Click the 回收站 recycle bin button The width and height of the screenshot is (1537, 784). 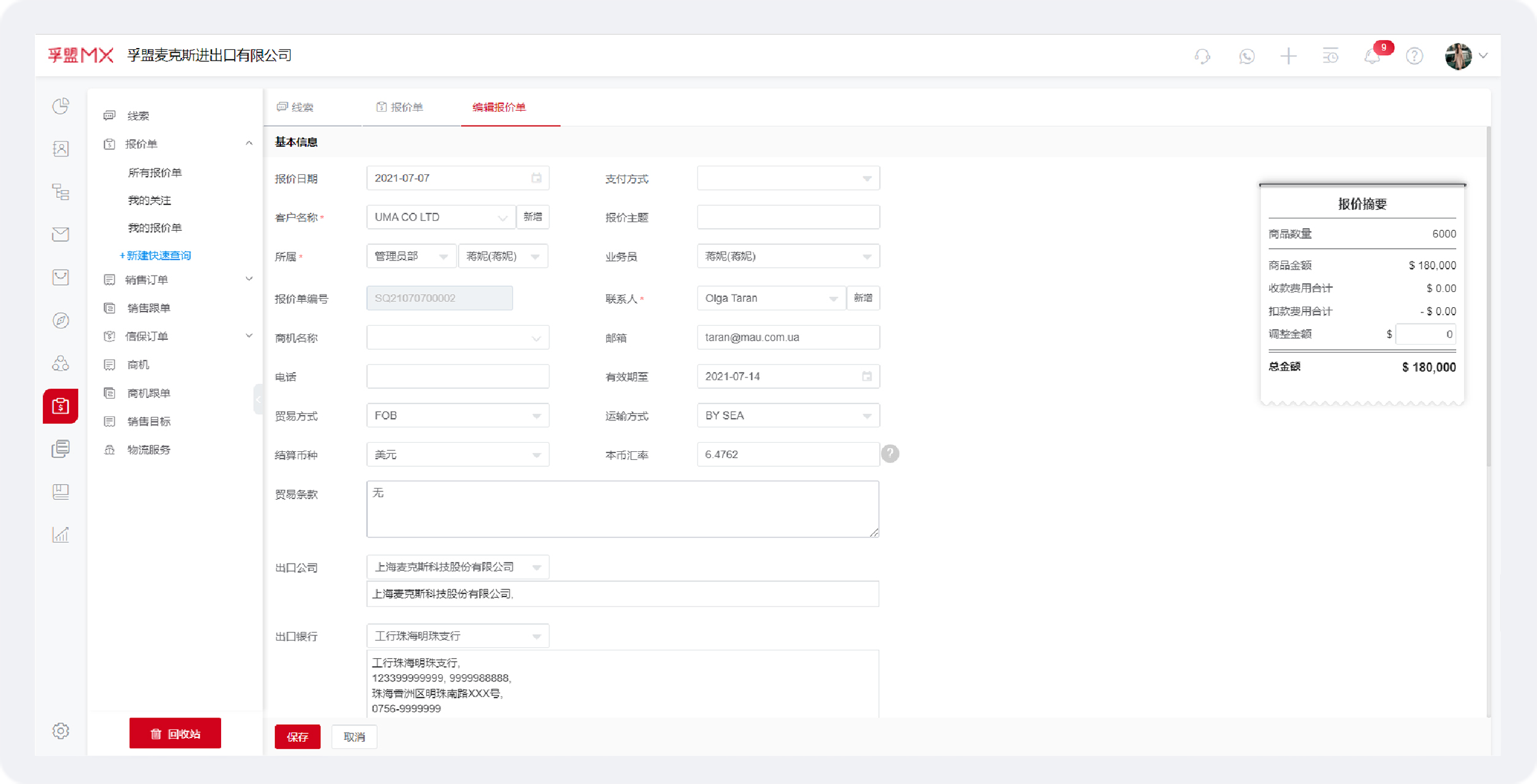174,732
